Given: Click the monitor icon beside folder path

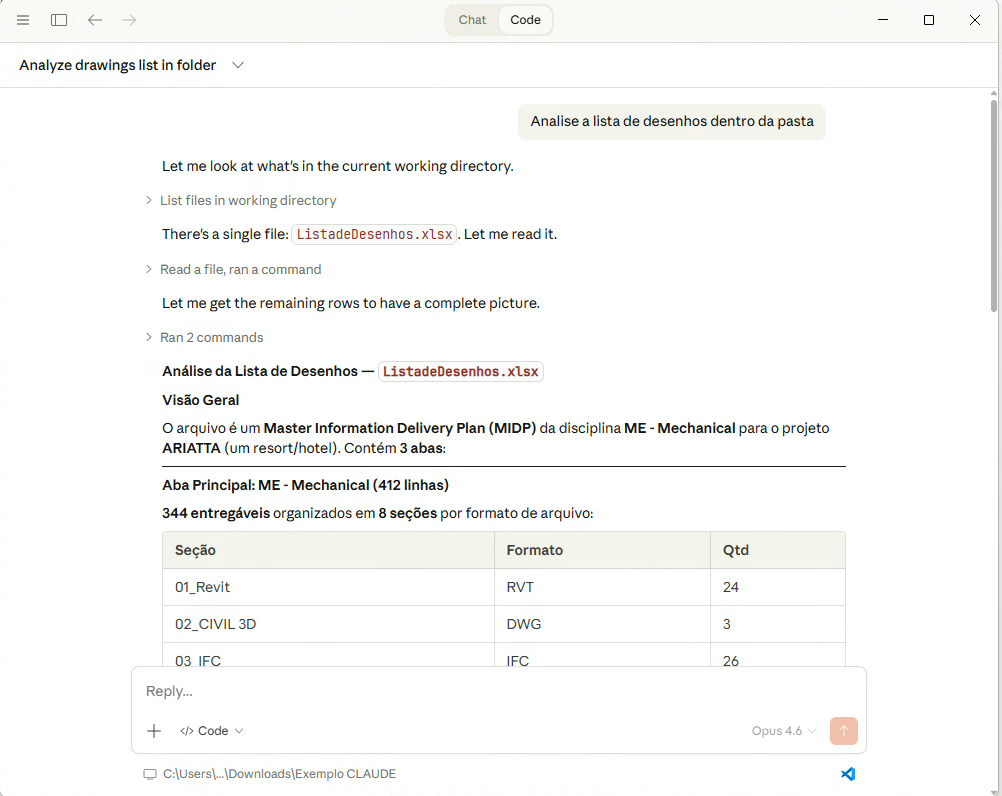Looking at the screenshot, I should click(150, 774).
